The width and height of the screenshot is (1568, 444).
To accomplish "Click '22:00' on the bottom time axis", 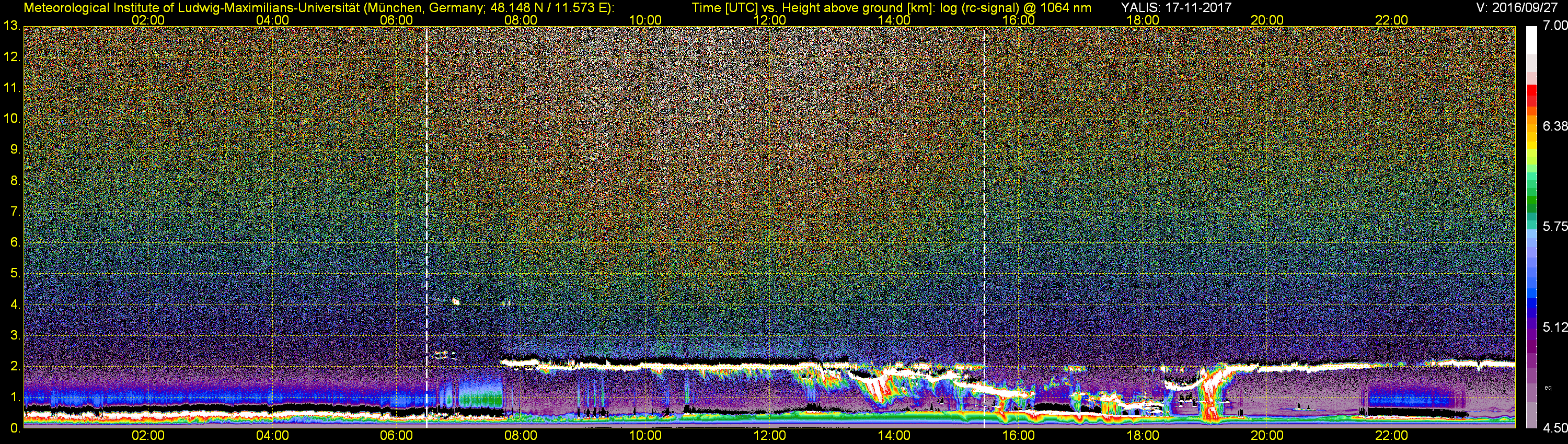I will coord(1391,436).
